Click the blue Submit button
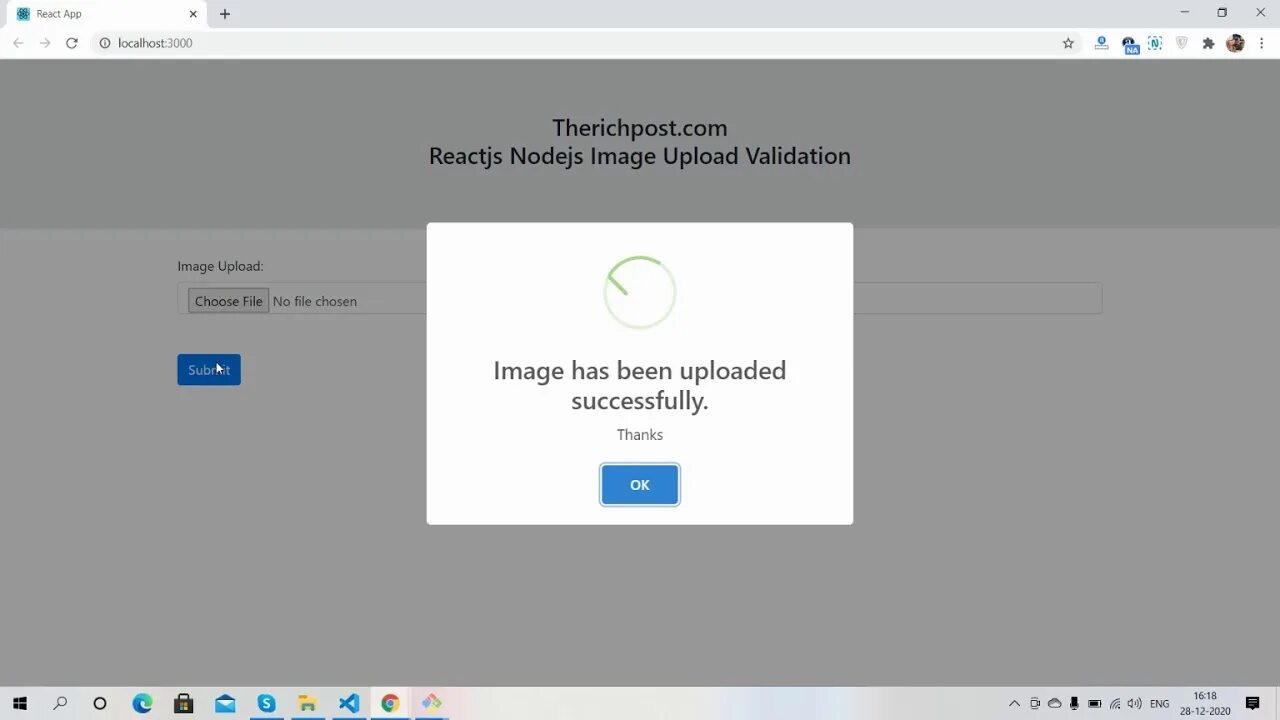The width and height of the screenshot is (1280, 720). (209, 370)
